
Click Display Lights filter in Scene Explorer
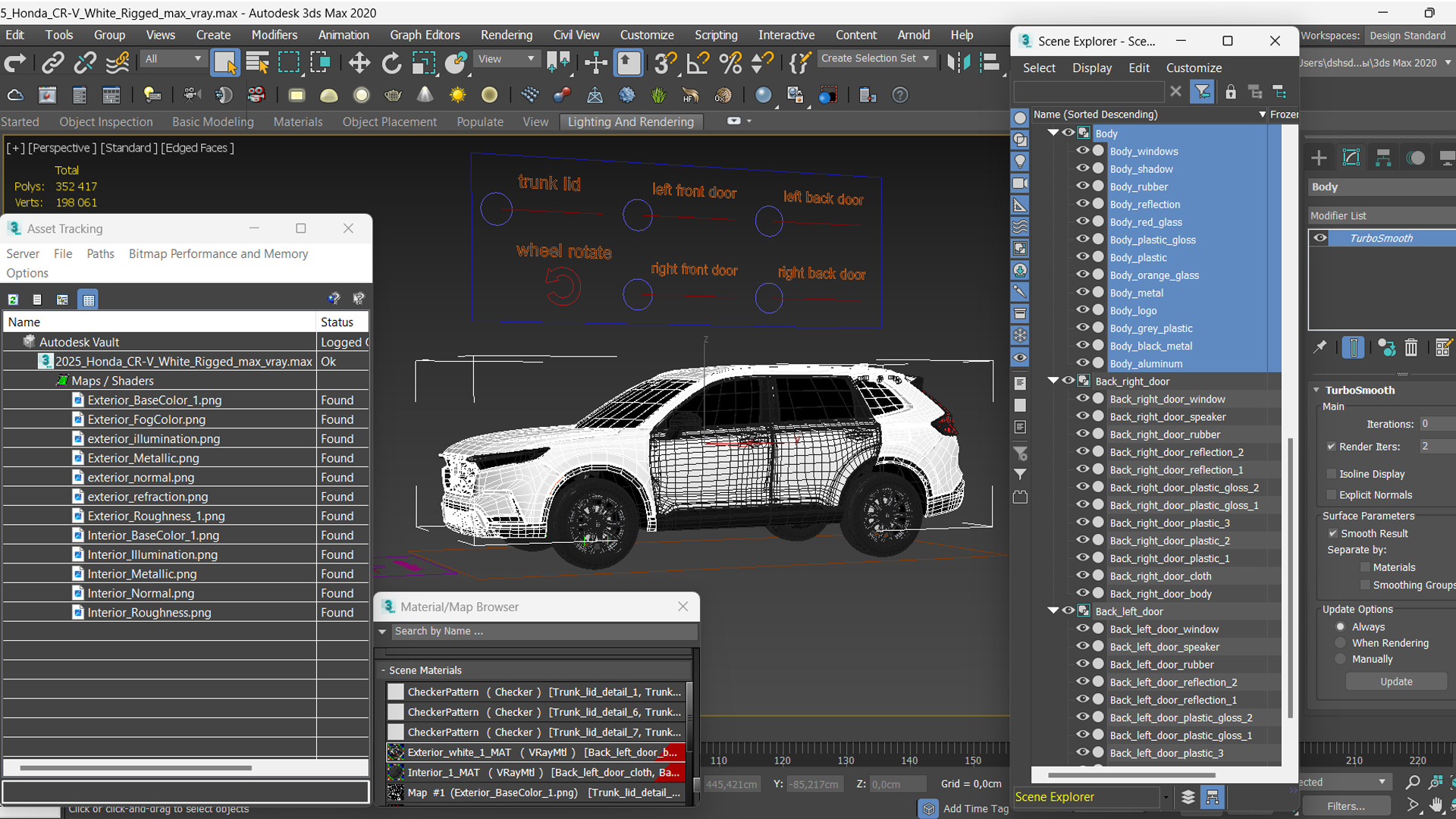(x=1021, y=162)
